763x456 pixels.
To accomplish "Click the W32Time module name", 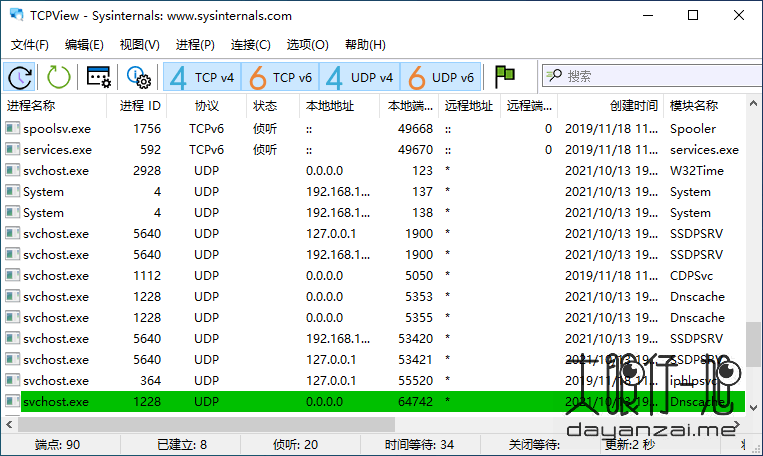I will point(697,171).
